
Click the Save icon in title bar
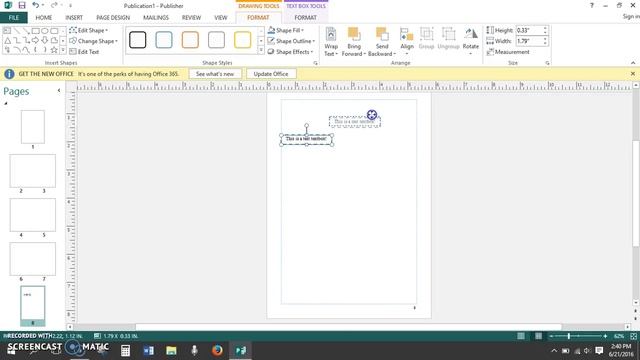(22, 5)
